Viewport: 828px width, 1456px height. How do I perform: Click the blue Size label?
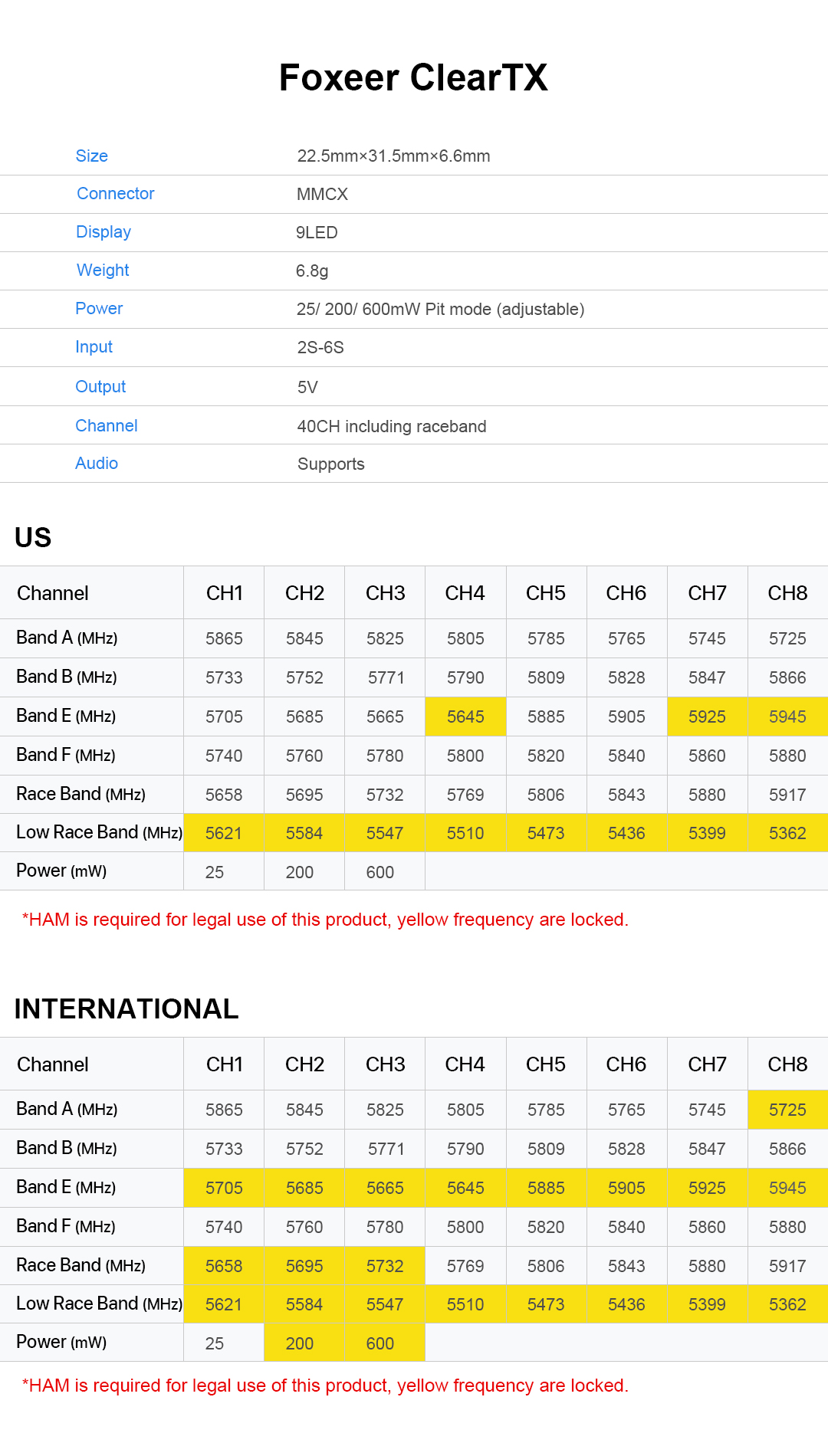pyautogui.click(x=91, y=156)
